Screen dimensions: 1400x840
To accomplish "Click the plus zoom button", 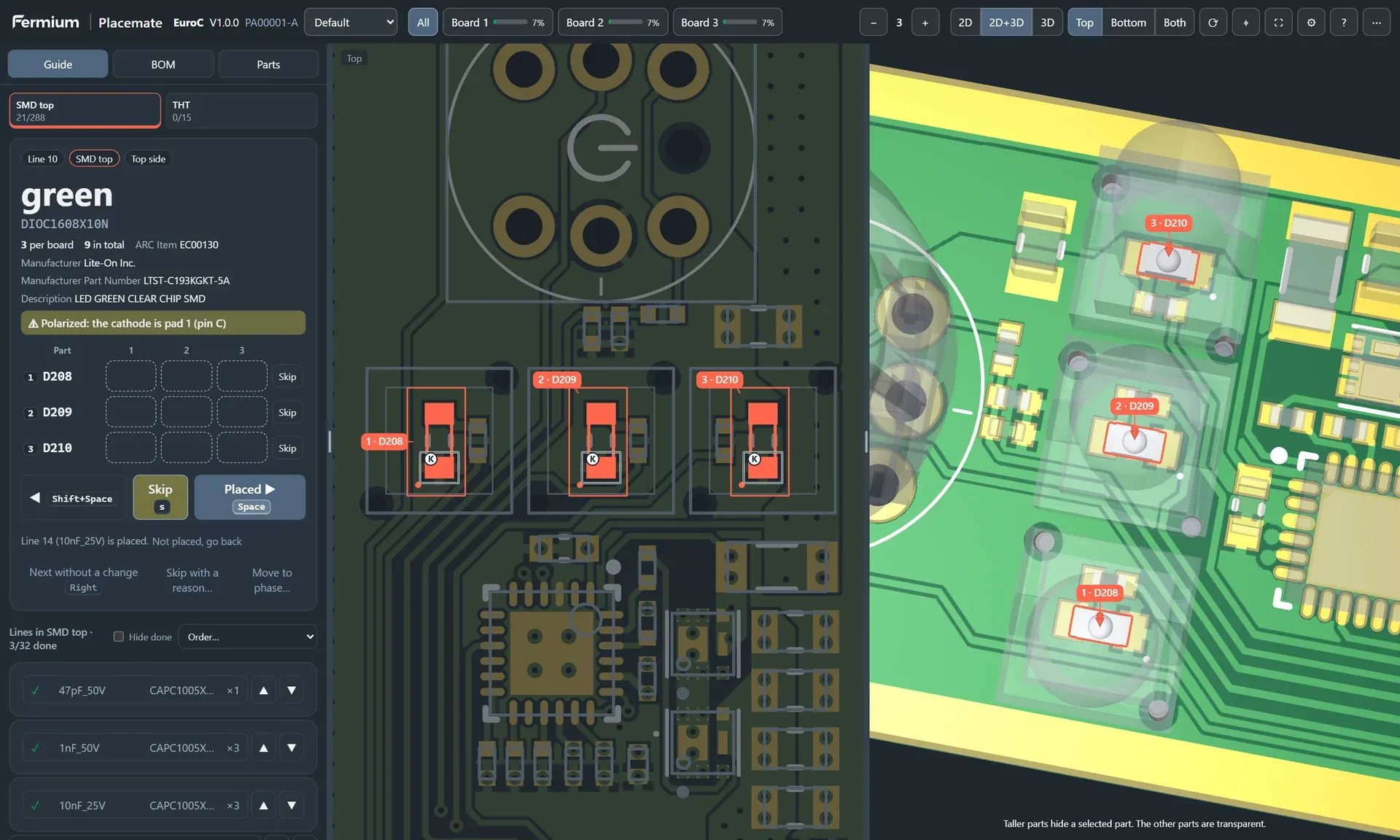I will point(925,23).
